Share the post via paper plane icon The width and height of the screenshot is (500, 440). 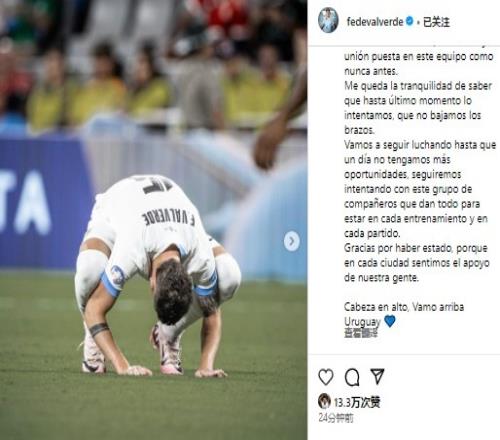coord(378,377)
